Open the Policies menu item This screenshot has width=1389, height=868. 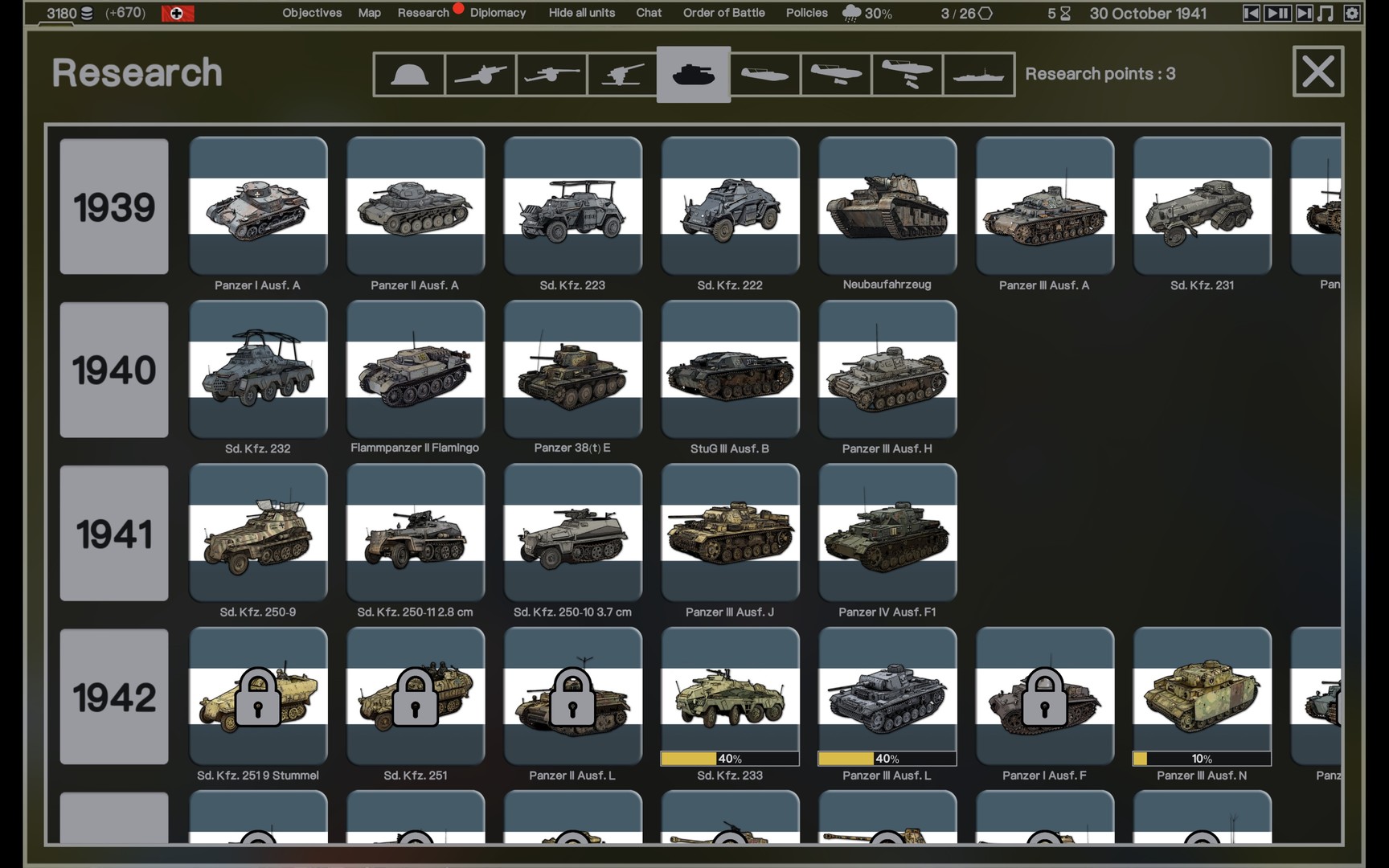click(806, 13)
